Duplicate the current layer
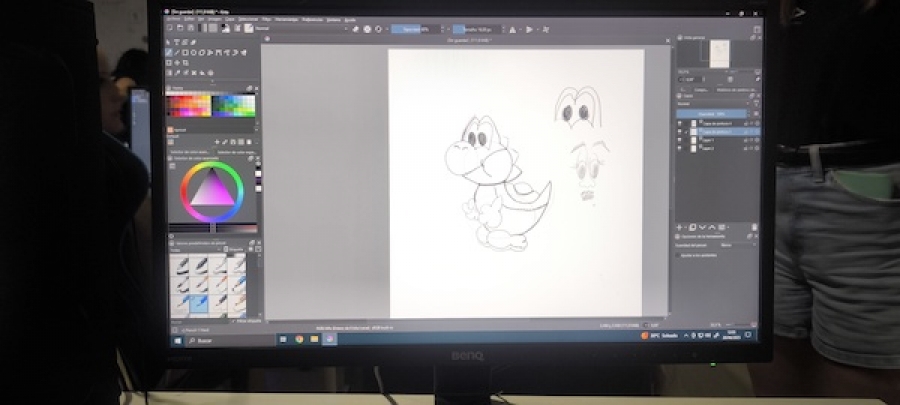The height and width of the screenshot is (405, 900). (692, 227)
